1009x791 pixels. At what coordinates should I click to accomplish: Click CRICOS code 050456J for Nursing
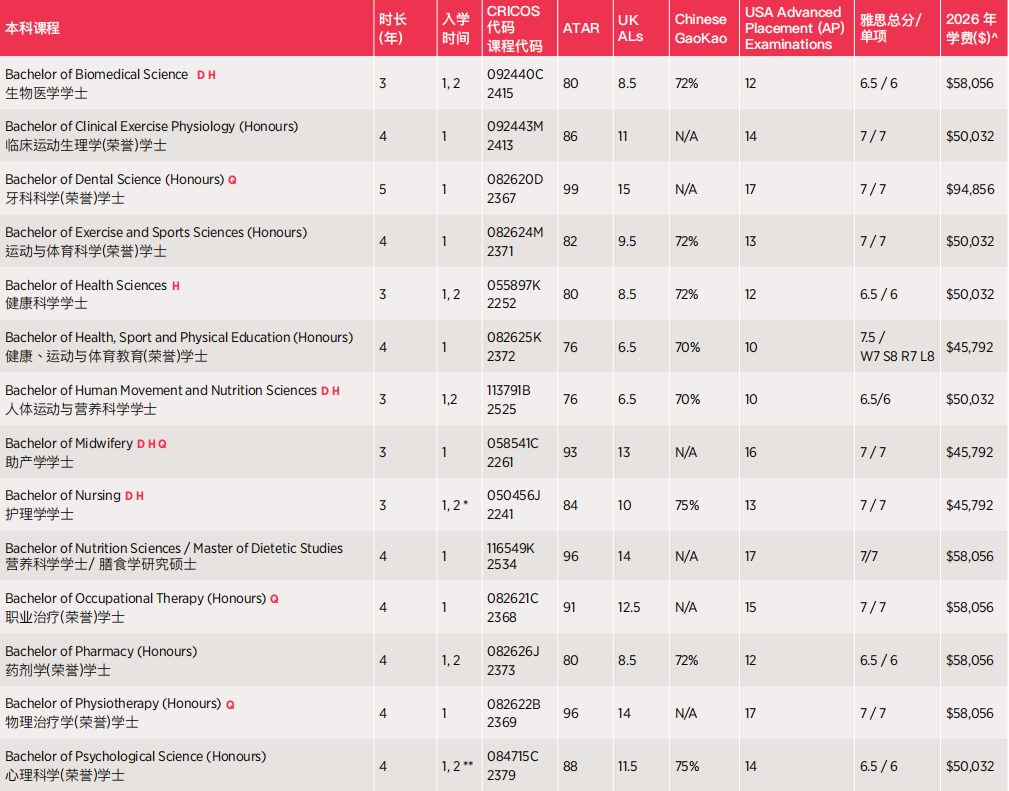pyautogui.click(x=514, y=496)
